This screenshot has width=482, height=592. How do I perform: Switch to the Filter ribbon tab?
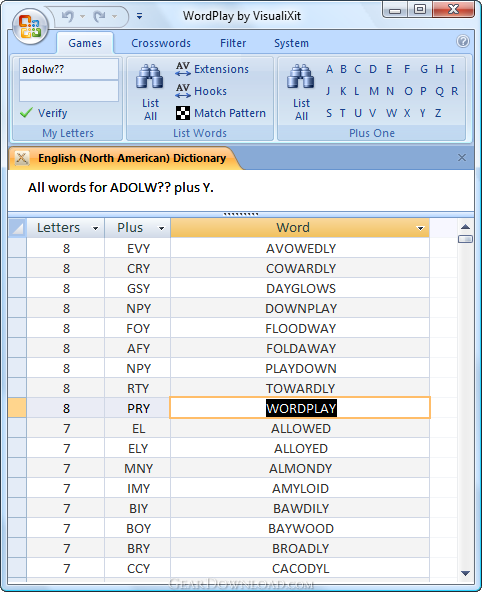coord(233,43)
